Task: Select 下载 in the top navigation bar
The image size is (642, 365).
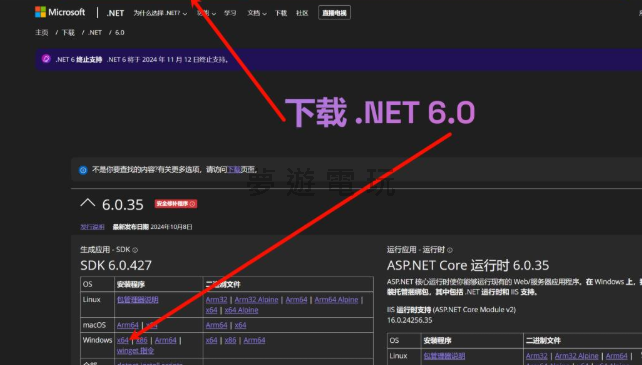Action: tap(281, 13)
